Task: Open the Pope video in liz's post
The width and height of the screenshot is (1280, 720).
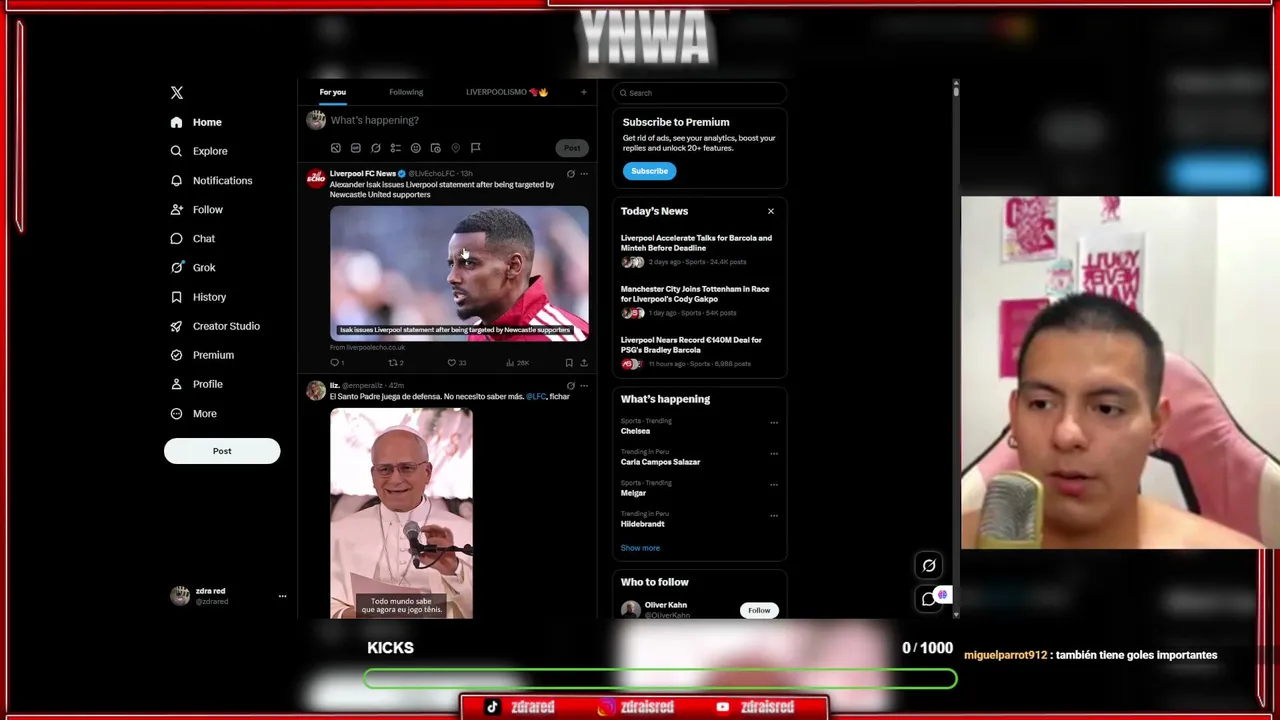Action: point(401,513)
